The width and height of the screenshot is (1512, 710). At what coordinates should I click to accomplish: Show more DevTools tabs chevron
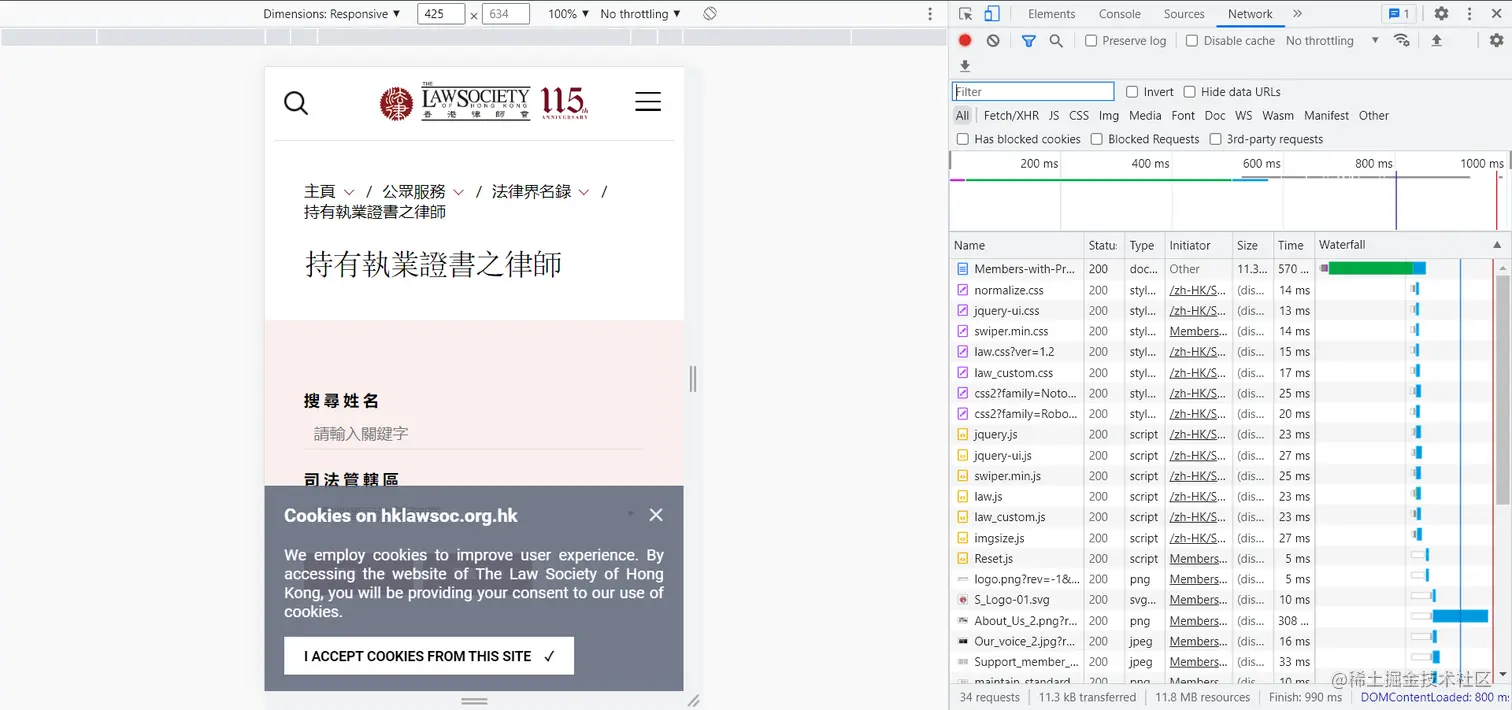pos(1297,14)
